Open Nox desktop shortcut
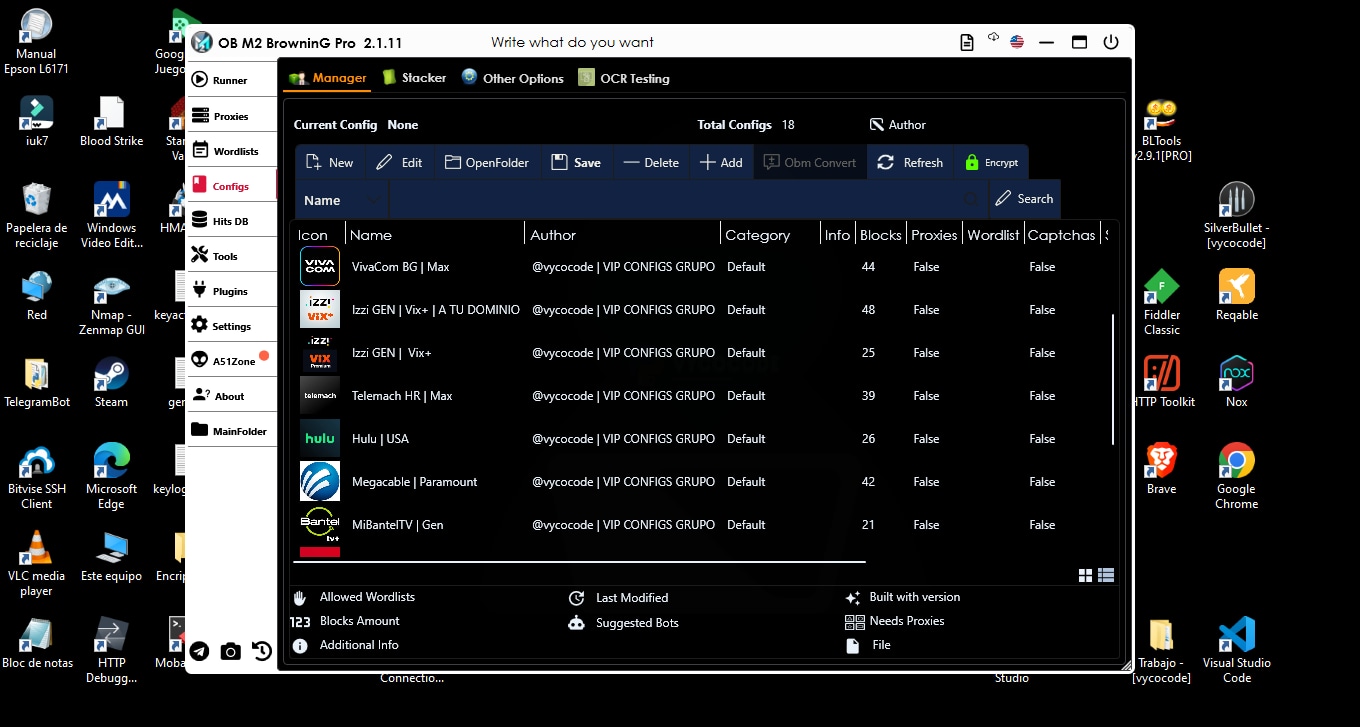This screenshot has height=727, width=1360. pyautogui.click(x=1237, y=382)
